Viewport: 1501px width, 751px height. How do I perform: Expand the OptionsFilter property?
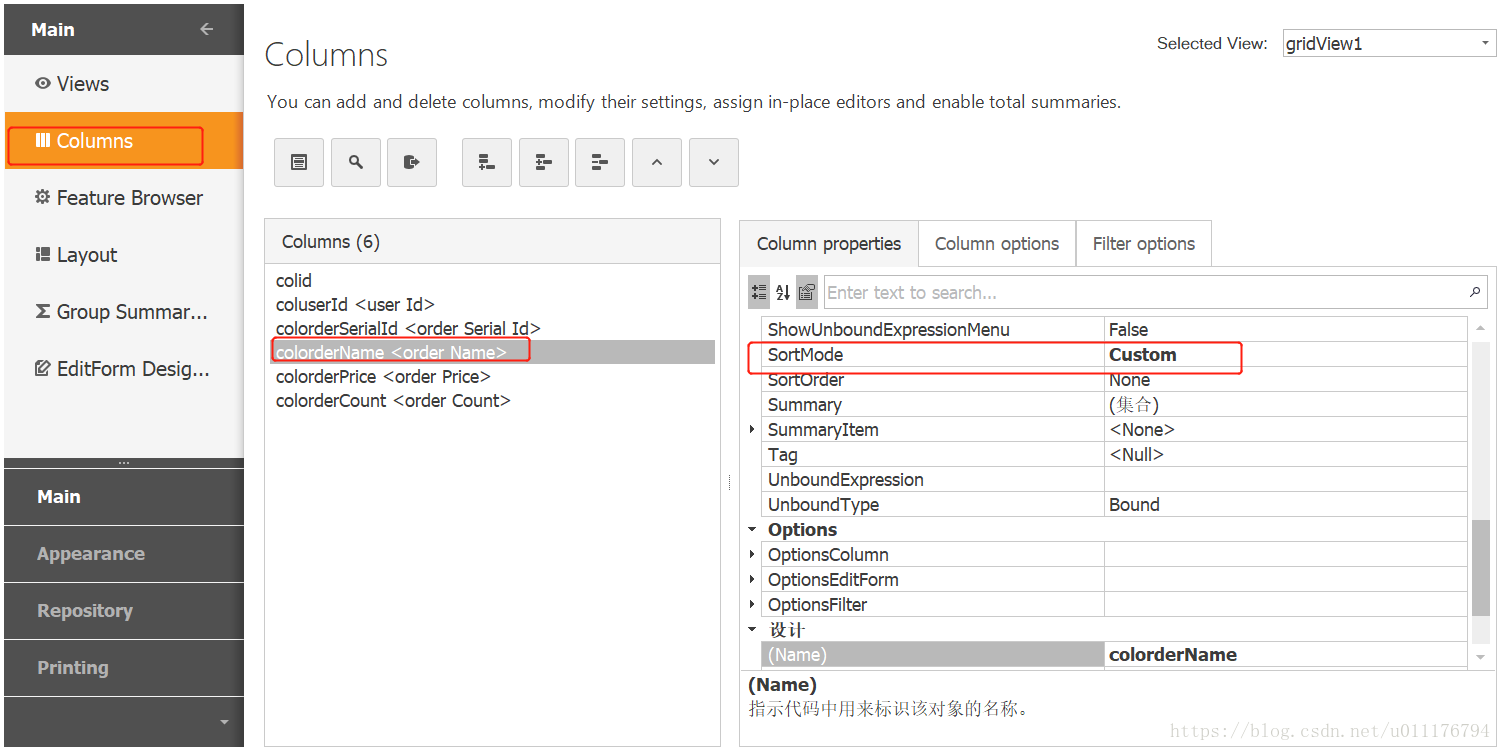[x=753, y=604]
